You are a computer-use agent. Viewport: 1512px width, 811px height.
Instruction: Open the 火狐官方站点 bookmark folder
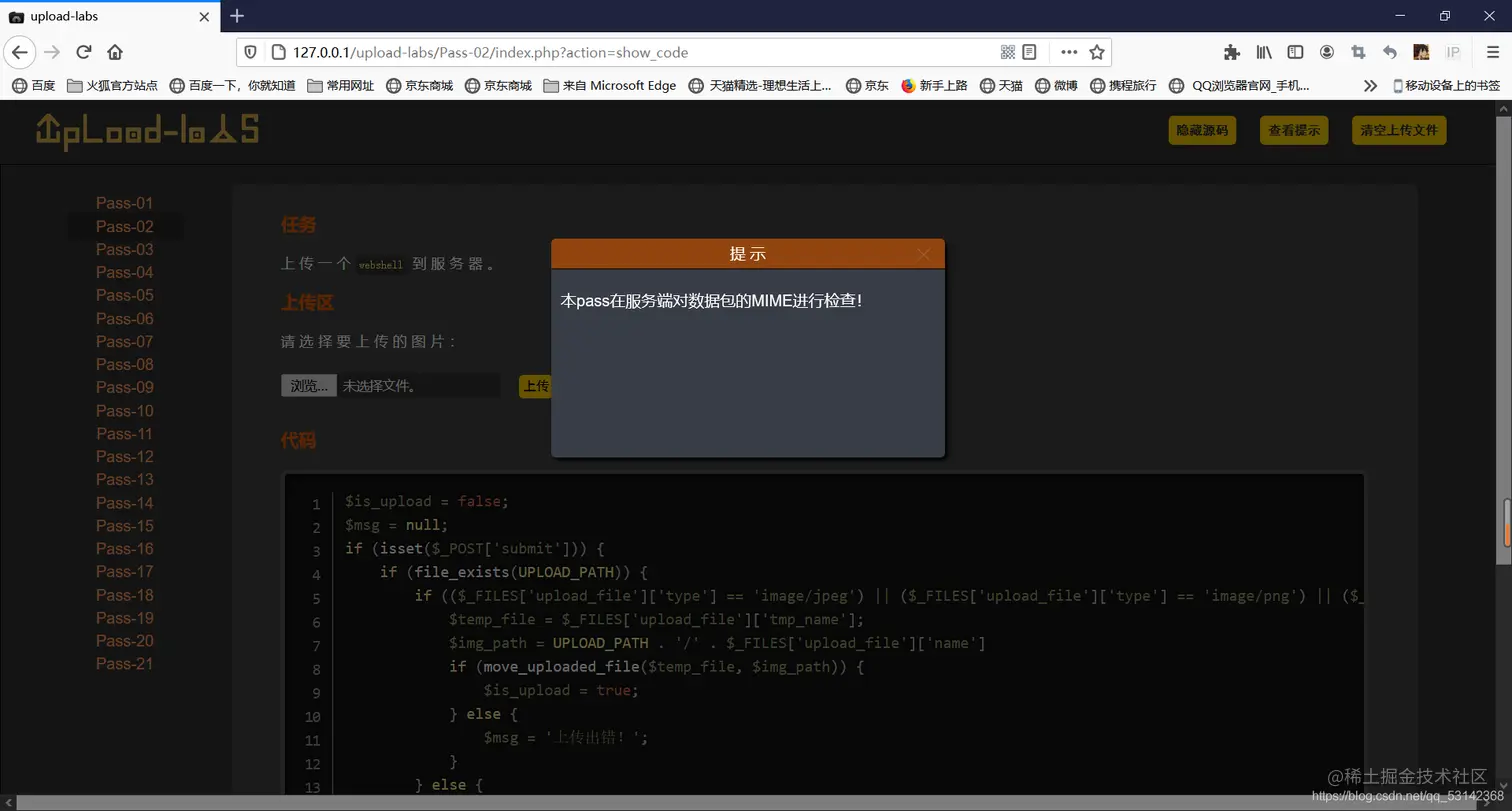[112, 86]
